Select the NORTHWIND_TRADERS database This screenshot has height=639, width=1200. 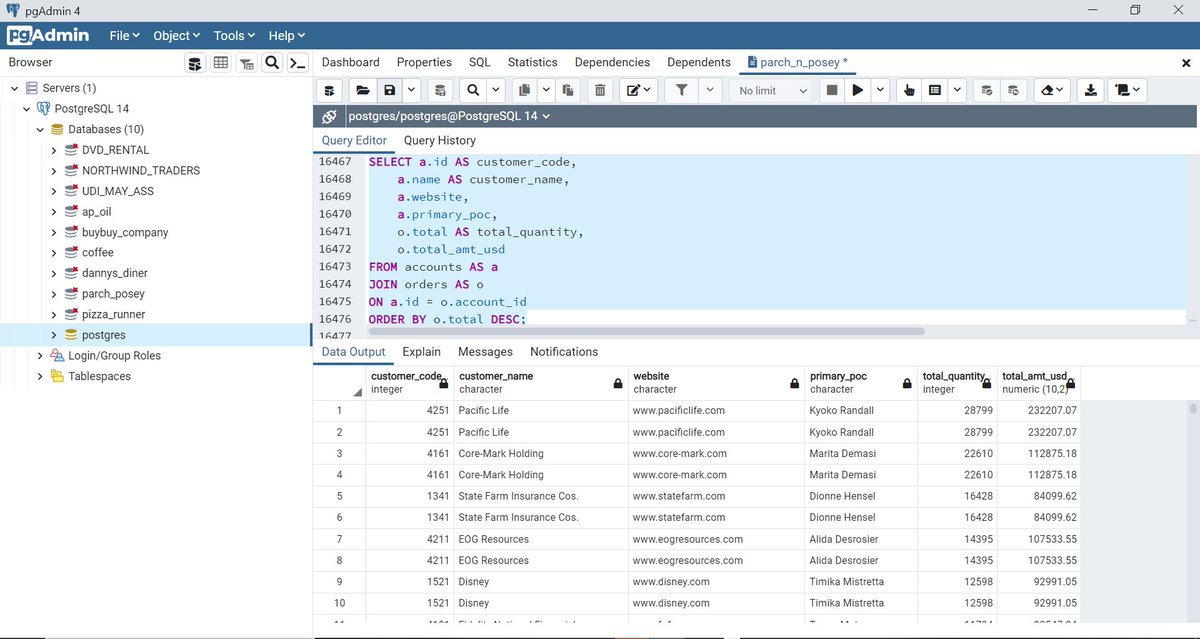141,170
